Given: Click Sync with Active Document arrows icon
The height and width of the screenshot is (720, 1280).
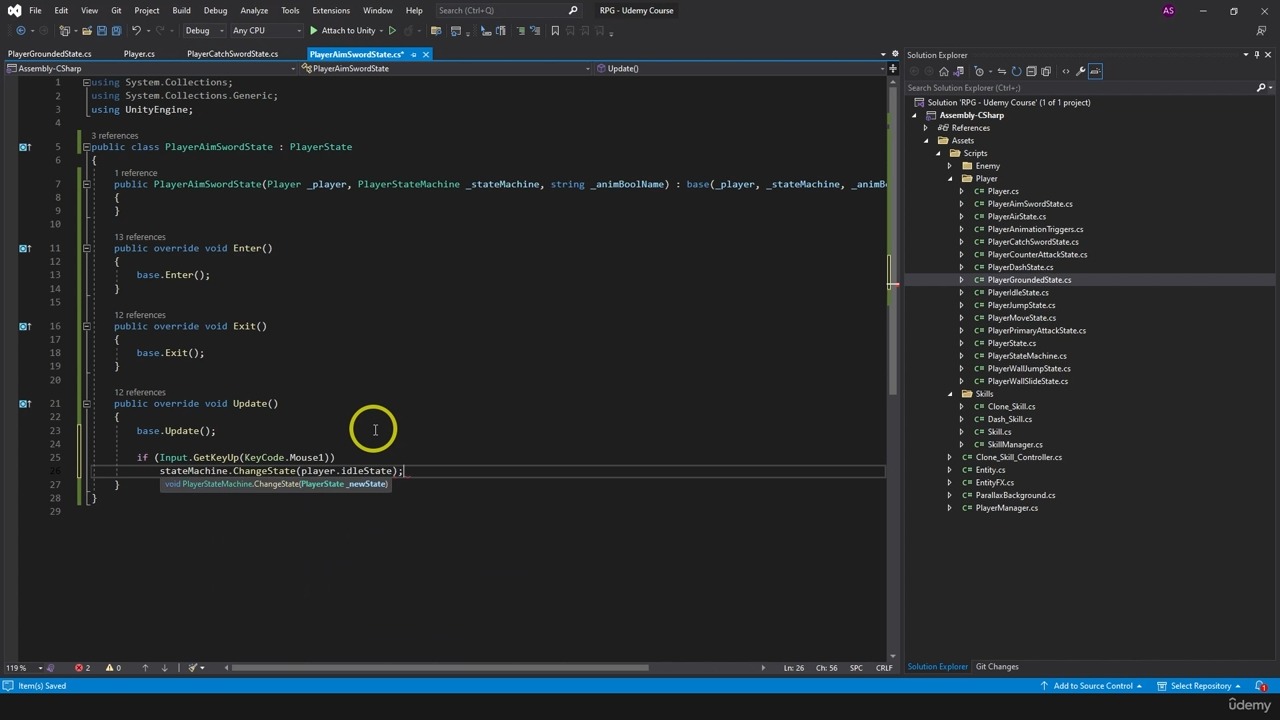Looking at the screenshot, I should (x=1002, y=71).
